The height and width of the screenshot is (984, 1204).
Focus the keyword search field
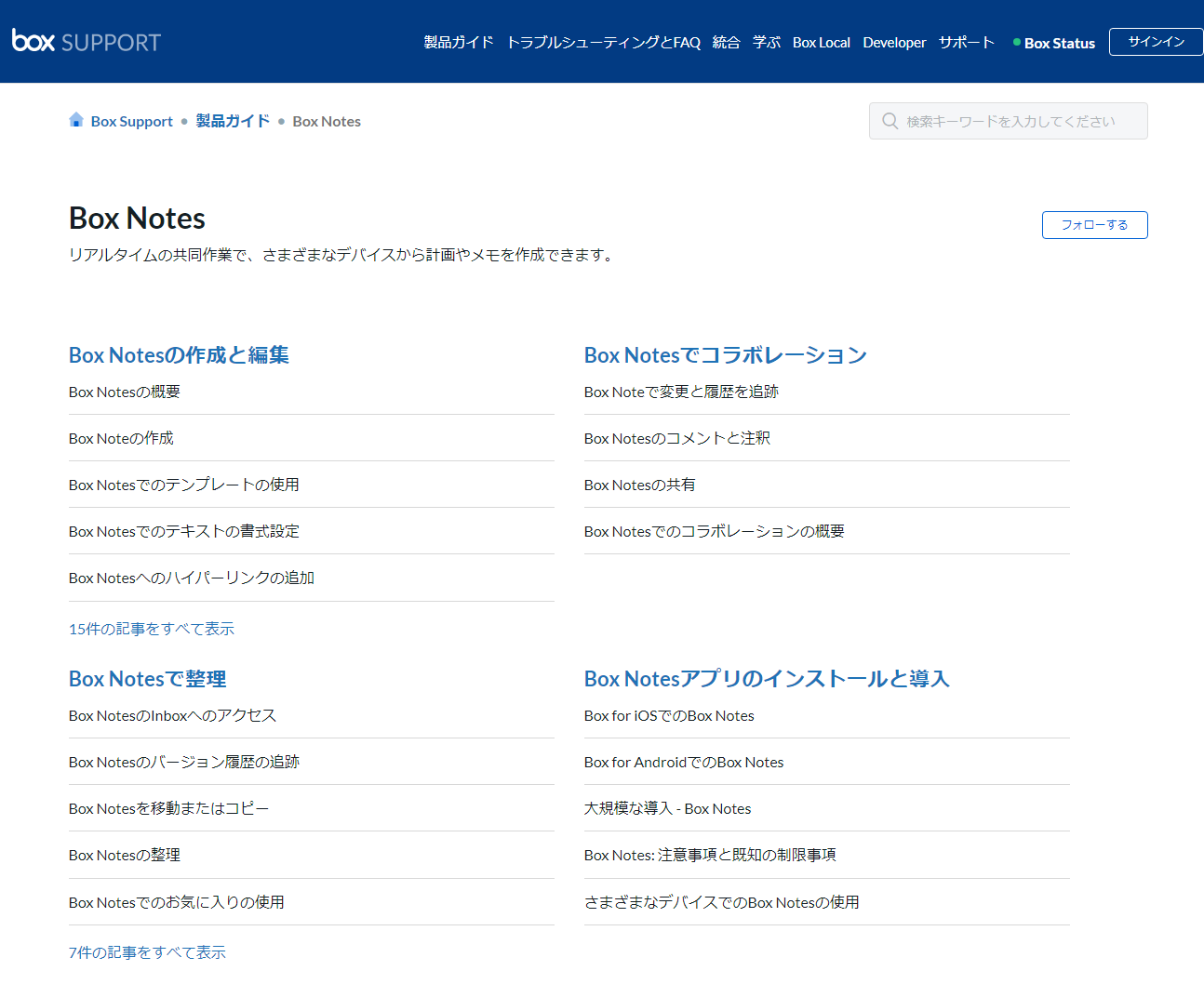coord(1009,121)
